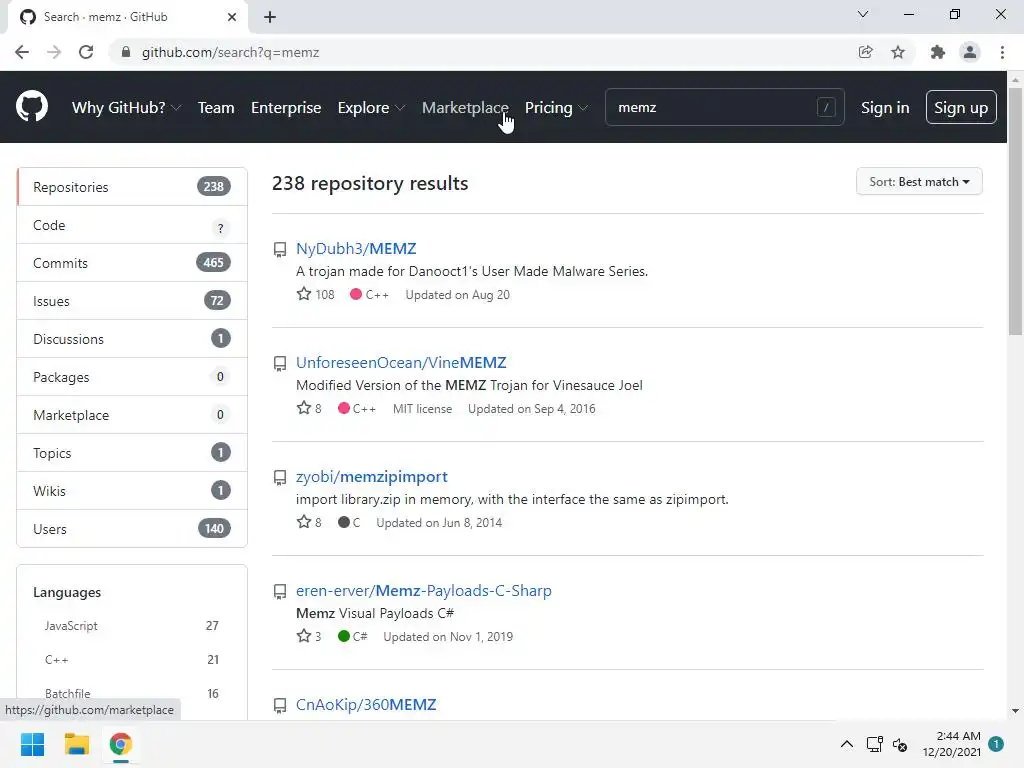Open the UnforeseenOcean/VineMEMZ repository link
The width and height of the screenshot is (1024, 768).
[401, 362]
